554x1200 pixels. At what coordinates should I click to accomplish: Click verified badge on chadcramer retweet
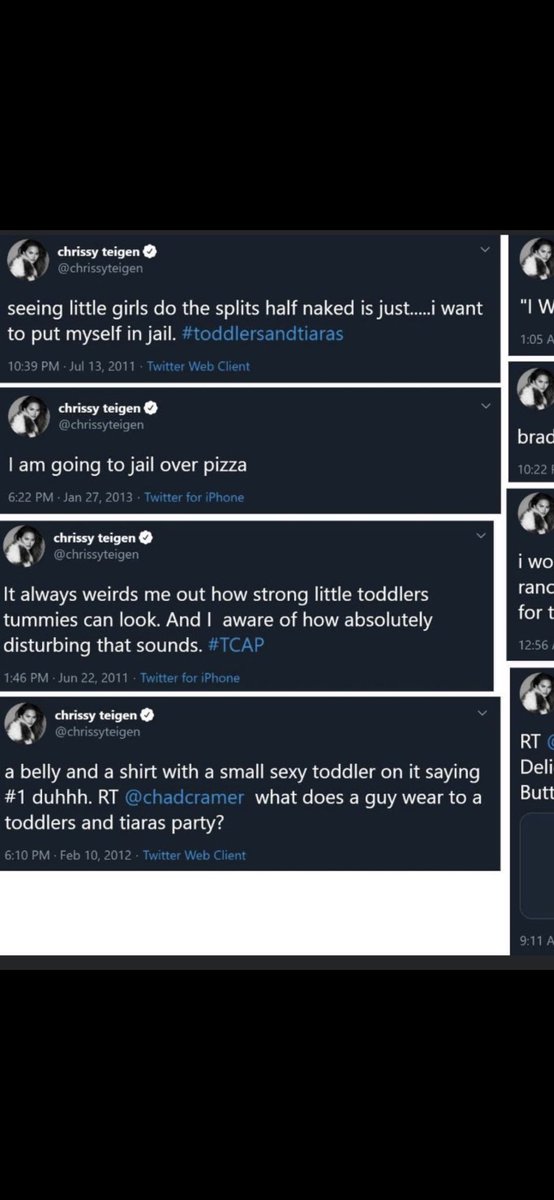coord(147,715)
